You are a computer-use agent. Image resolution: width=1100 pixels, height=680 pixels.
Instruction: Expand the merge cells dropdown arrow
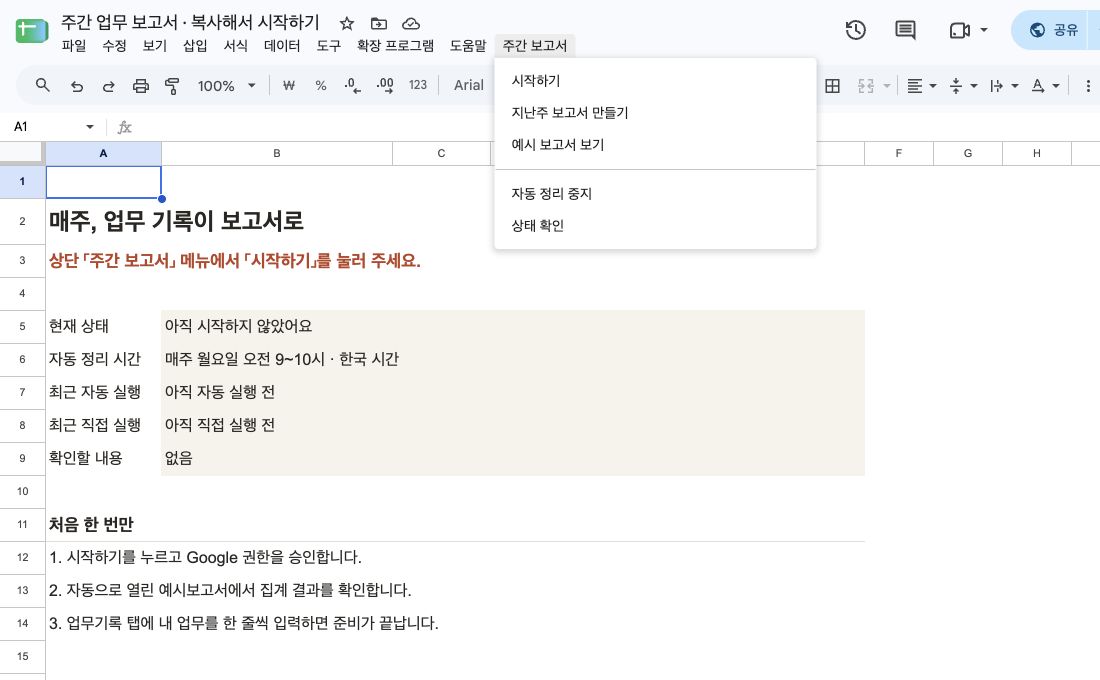point(887,86)
